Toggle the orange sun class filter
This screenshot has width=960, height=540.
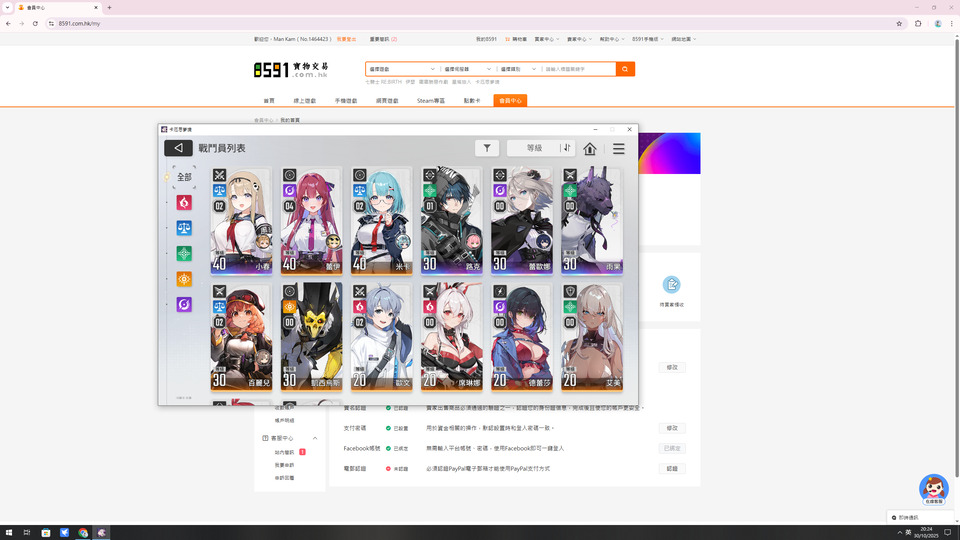coord(184,279)
